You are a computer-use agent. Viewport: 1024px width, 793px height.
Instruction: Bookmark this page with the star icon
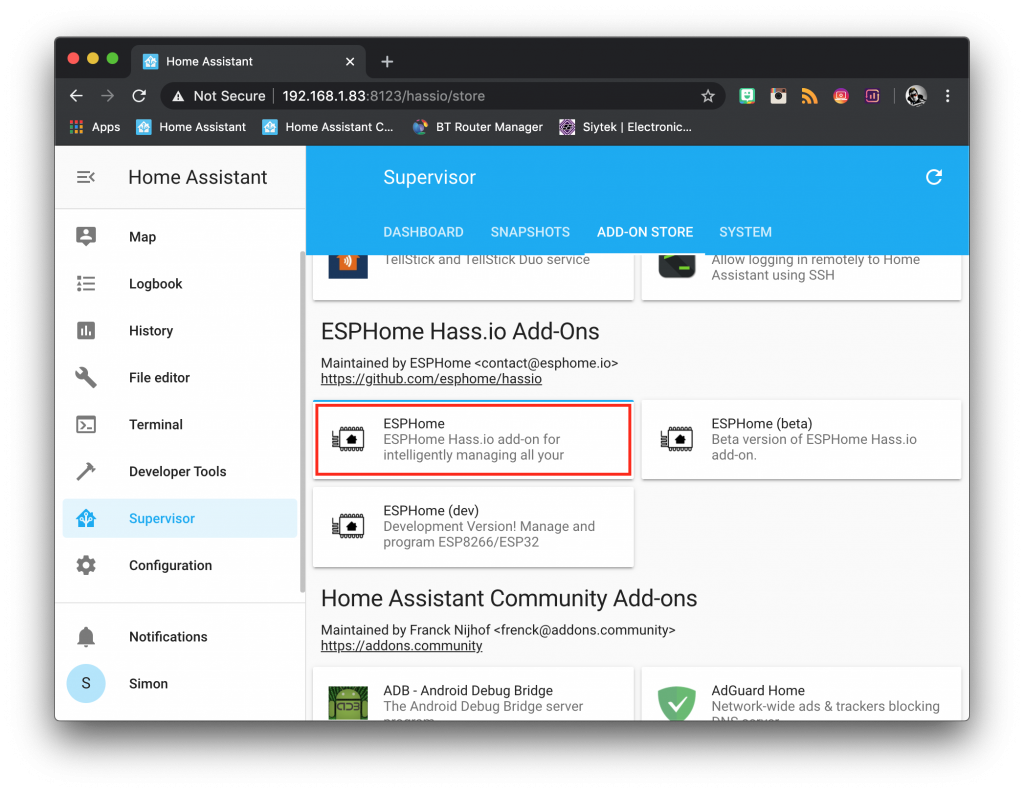pyautogui.click(x=708, y=97)
